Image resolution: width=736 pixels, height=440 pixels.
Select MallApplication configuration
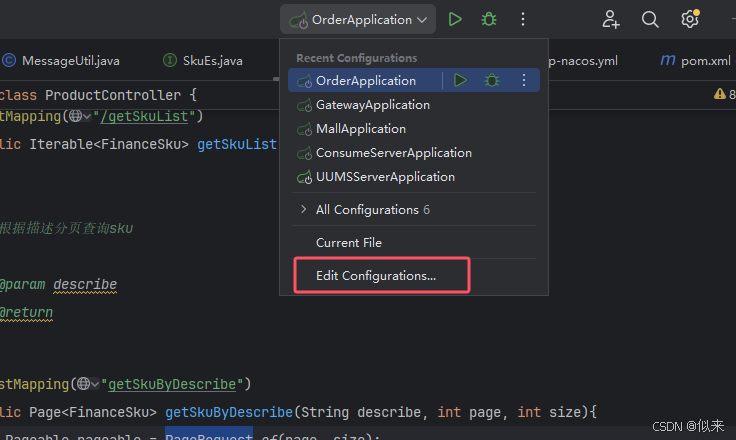(414, 129)
